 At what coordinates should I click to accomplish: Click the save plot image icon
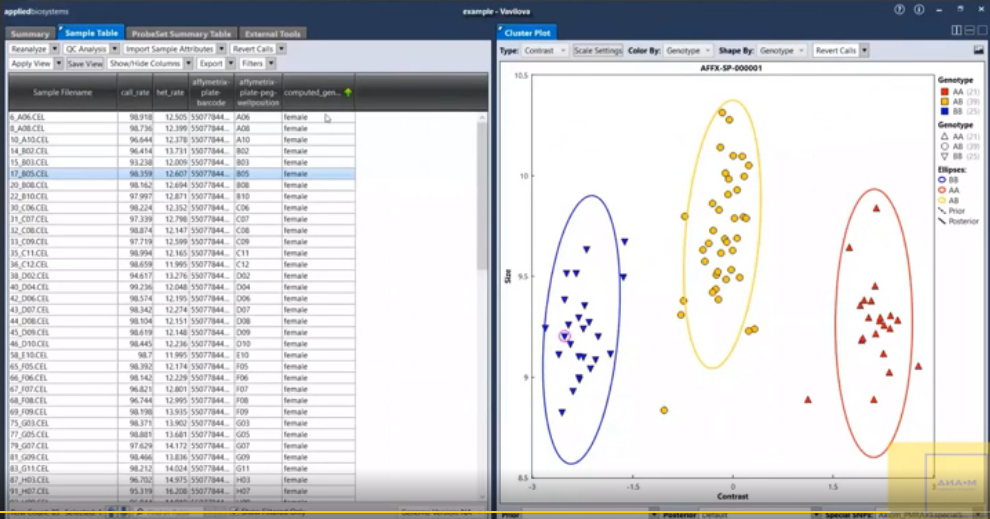[978, 50]
